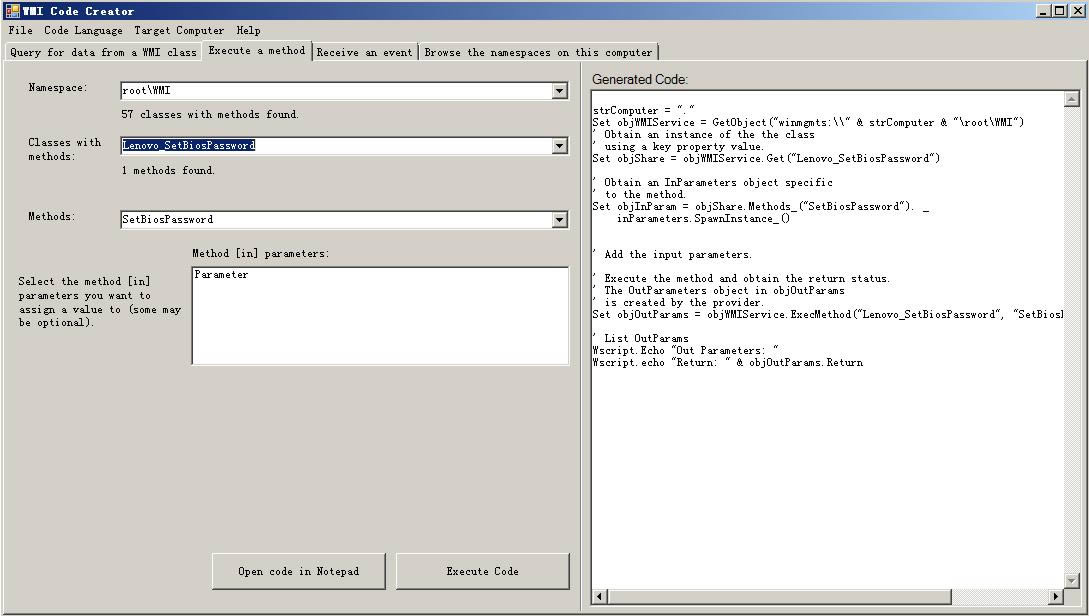The height and width of the screenshot is (616, 1089).
Task: Expand the Namespace dropdown arrow
Action: [x=559, y=91]
